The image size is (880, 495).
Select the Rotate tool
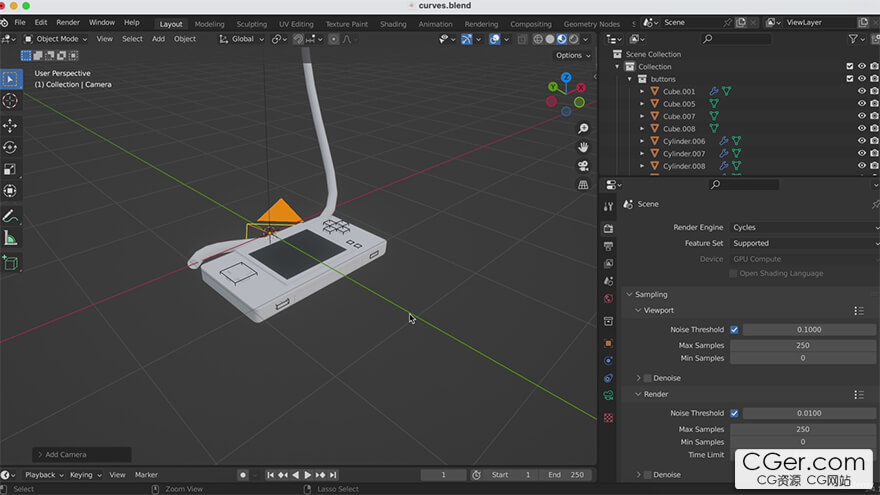click(x=10, y=147)
